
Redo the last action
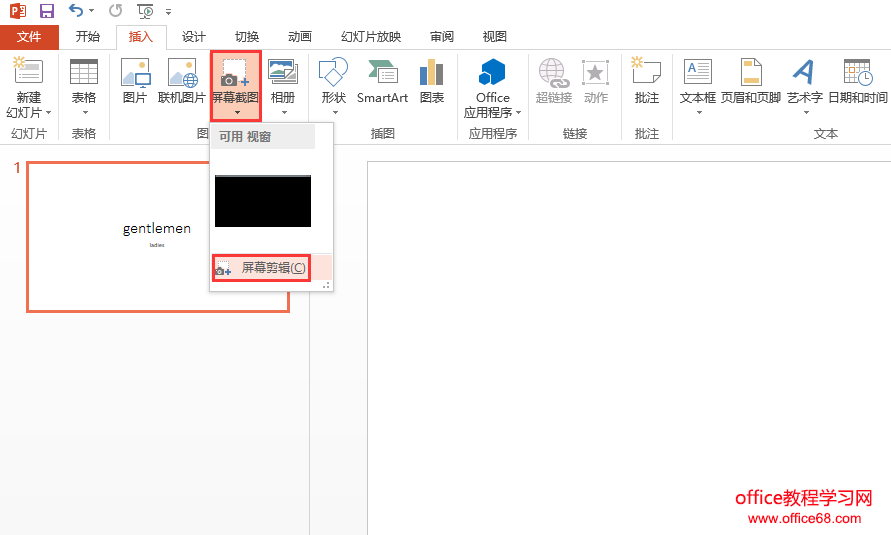tap(115, 10)
